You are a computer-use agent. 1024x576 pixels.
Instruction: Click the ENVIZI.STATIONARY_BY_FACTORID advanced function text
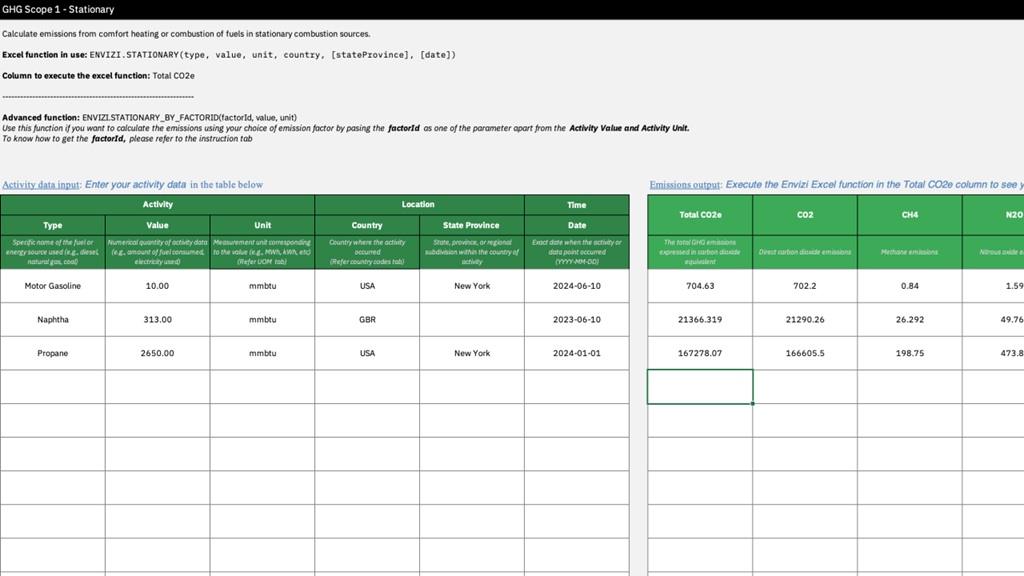pos(189,118)
